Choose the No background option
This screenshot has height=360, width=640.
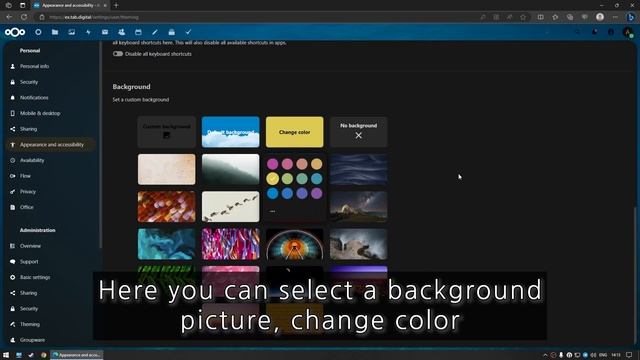(x=358, y=132)
